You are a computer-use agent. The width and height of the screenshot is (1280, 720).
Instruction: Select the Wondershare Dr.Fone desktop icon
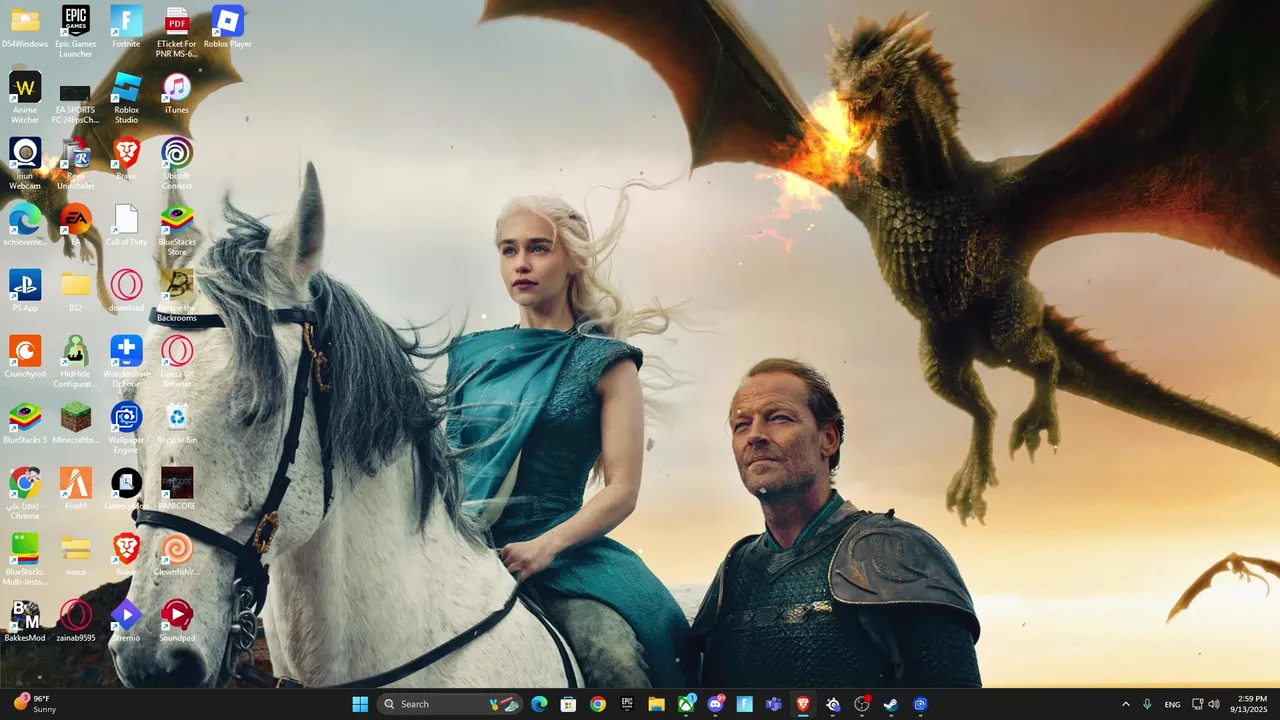click(x=126, y=361)
